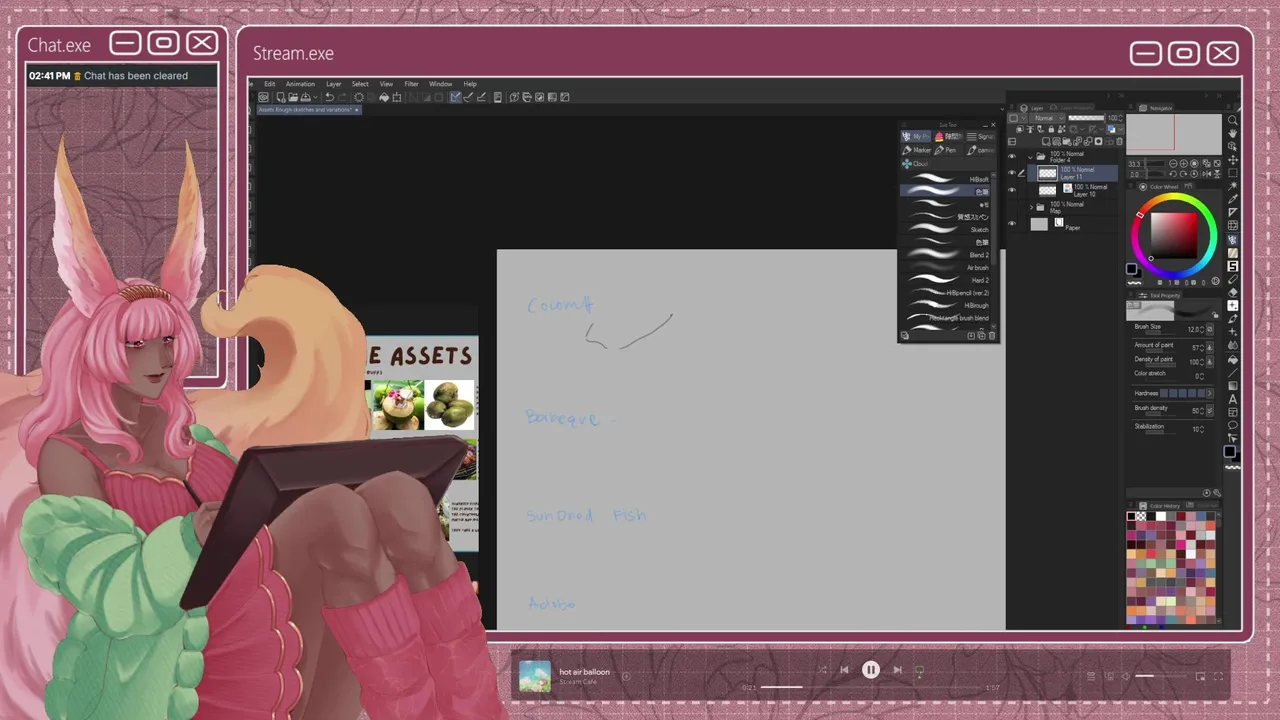Toggle the Lock layer icon in Layer panel
The image size is (1280, 720).
[x=1051, y=129]
